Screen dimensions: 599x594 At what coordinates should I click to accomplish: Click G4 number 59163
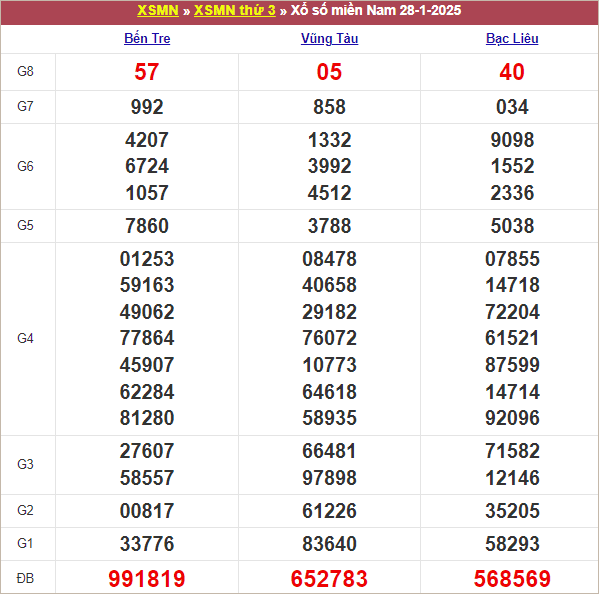tap(147, 285)
